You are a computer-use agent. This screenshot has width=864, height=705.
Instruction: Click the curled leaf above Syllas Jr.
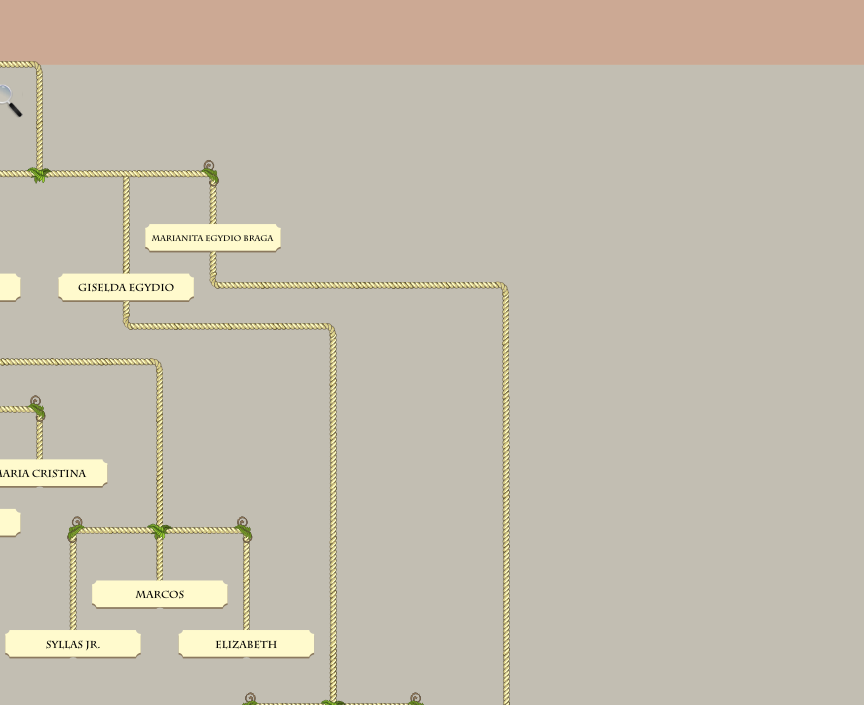(x=75, y=528)
